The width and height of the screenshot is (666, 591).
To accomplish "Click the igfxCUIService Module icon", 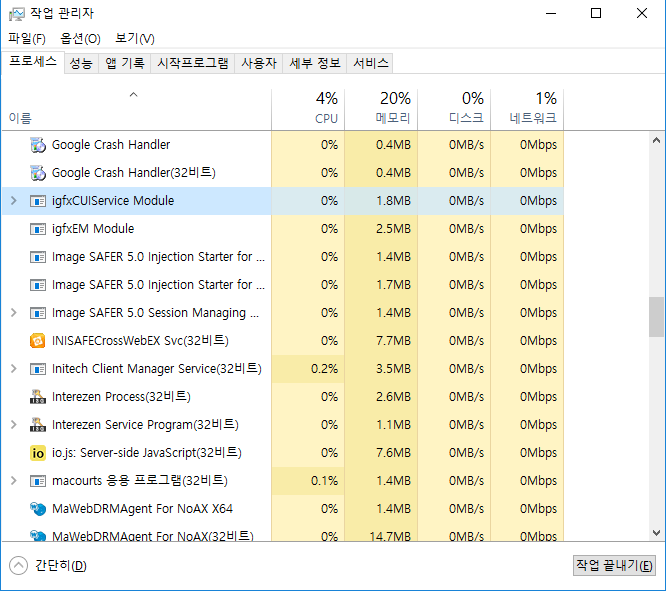I will tap(38, 201).
